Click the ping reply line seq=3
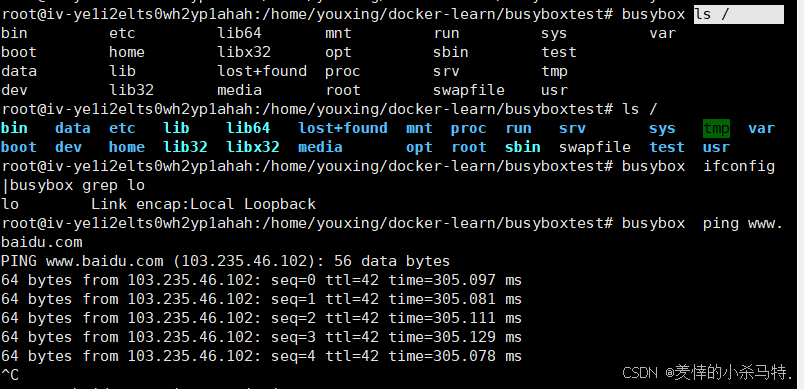The height and width of the screenshot is (389, 804). point(261,337)
